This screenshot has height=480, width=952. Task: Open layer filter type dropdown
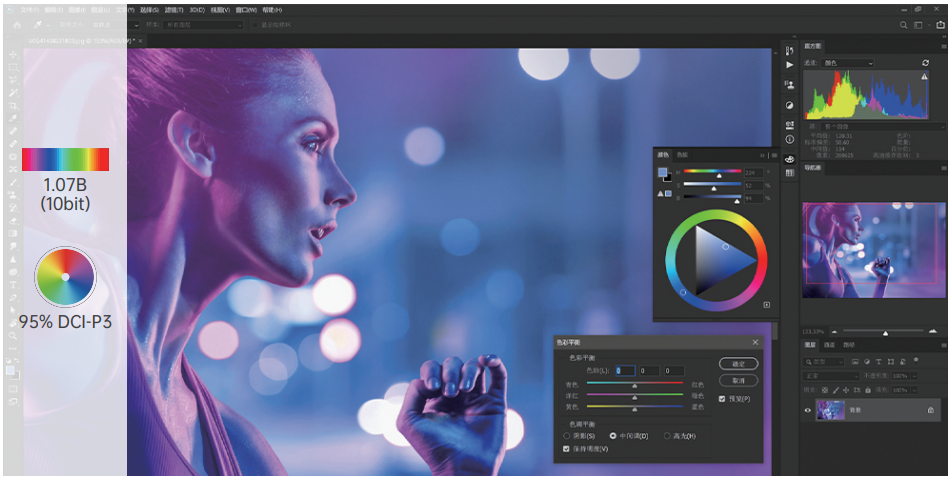823,362
